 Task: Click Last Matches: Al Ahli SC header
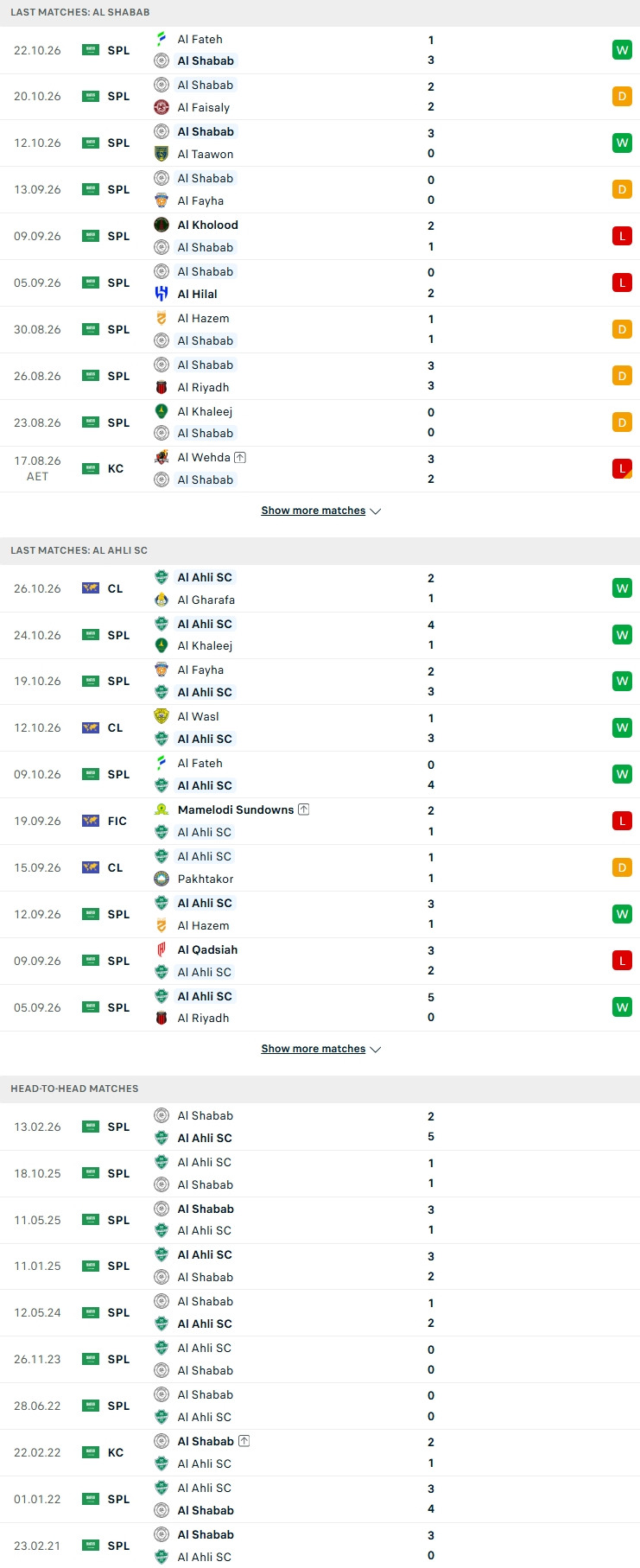pos(79,550)
